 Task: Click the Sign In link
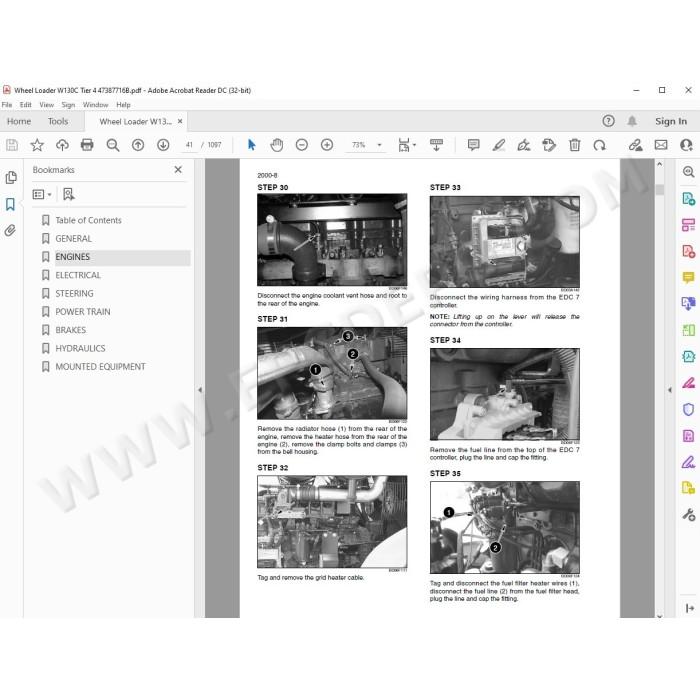click(x=671, y=121)
